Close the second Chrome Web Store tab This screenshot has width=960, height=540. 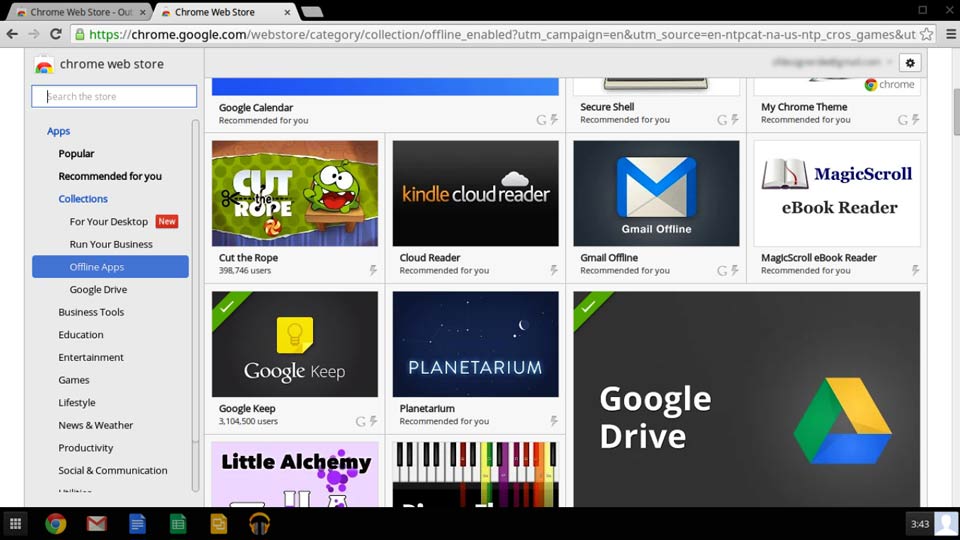point(287,12)
